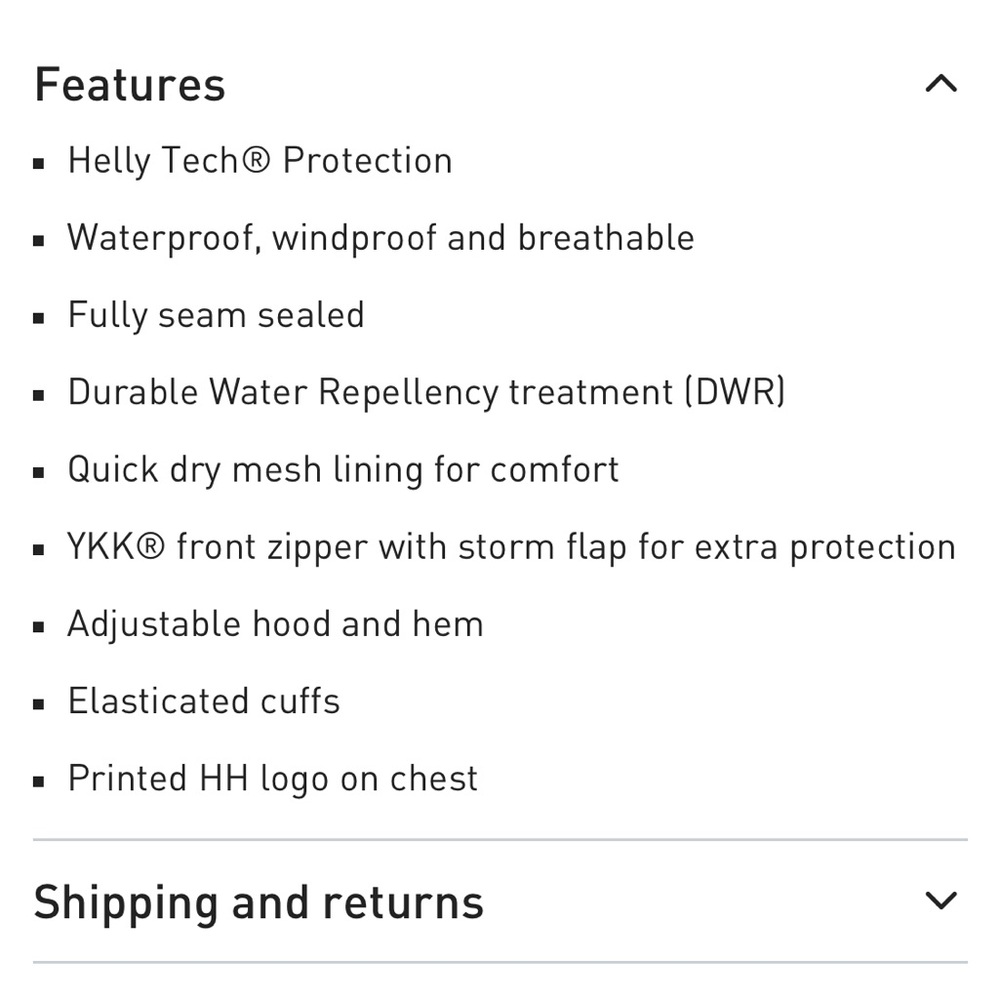The height and width of the screenshot is (1000, 1000).
Task: Select Quick dry mesh lining line
Action: coord(343,469)
